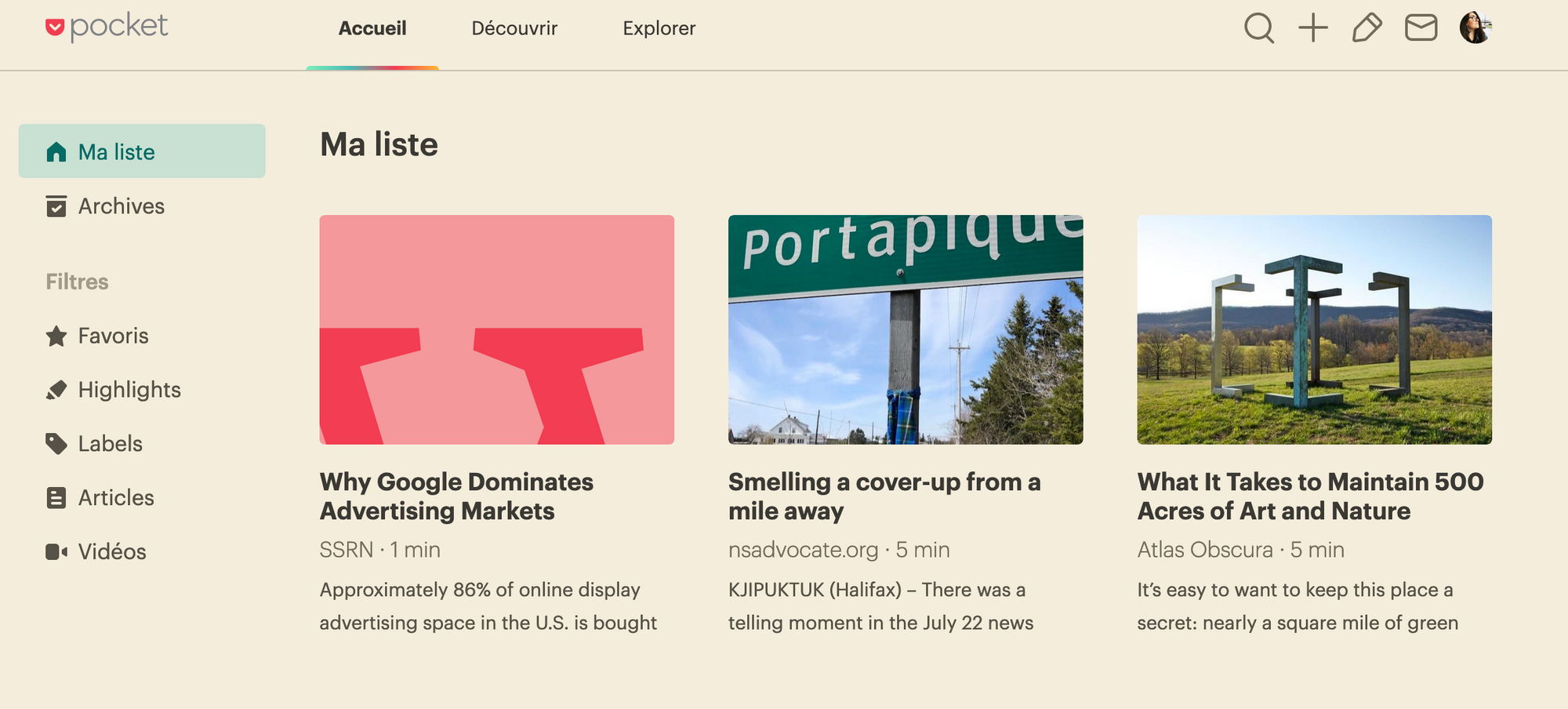This screenshot has height=709, width=1568.
Task: Click the Favoris star icon
Action: (56, 336)
